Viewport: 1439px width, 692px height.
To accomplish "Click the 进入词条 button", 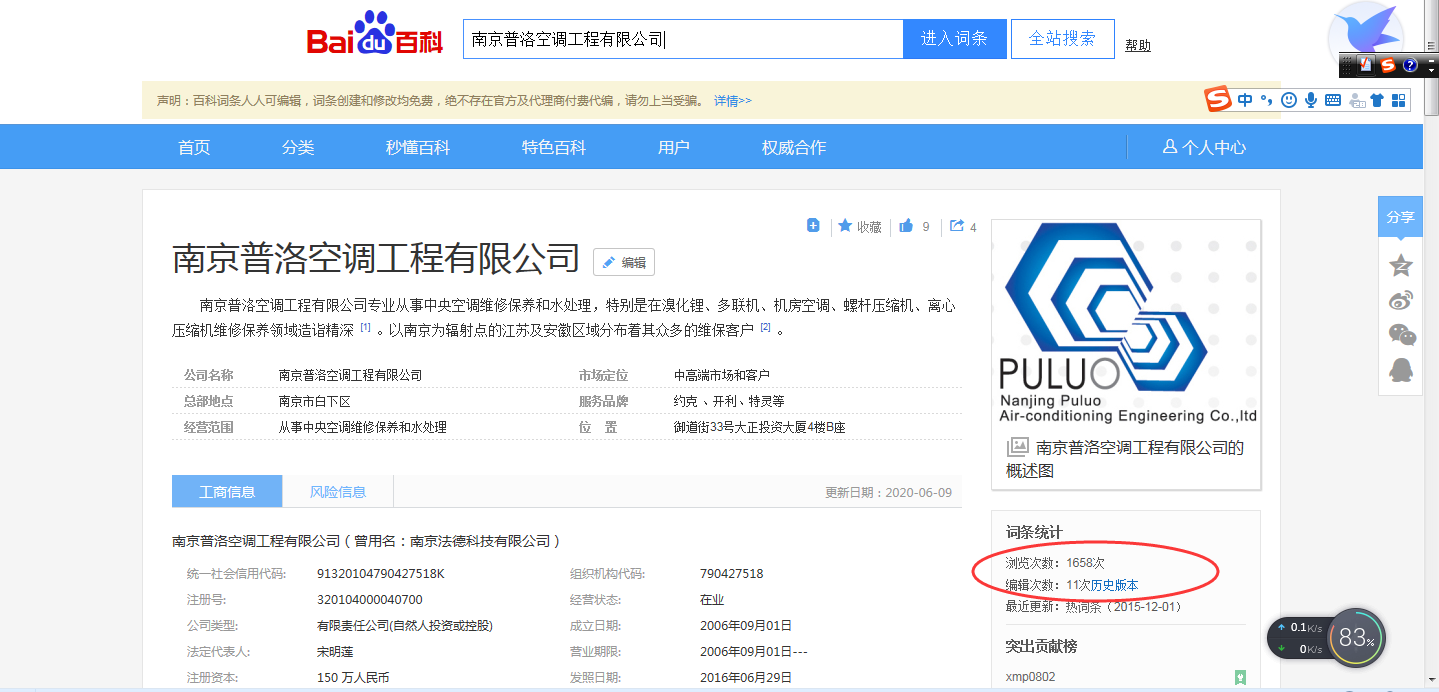I will tap(954, 39).
